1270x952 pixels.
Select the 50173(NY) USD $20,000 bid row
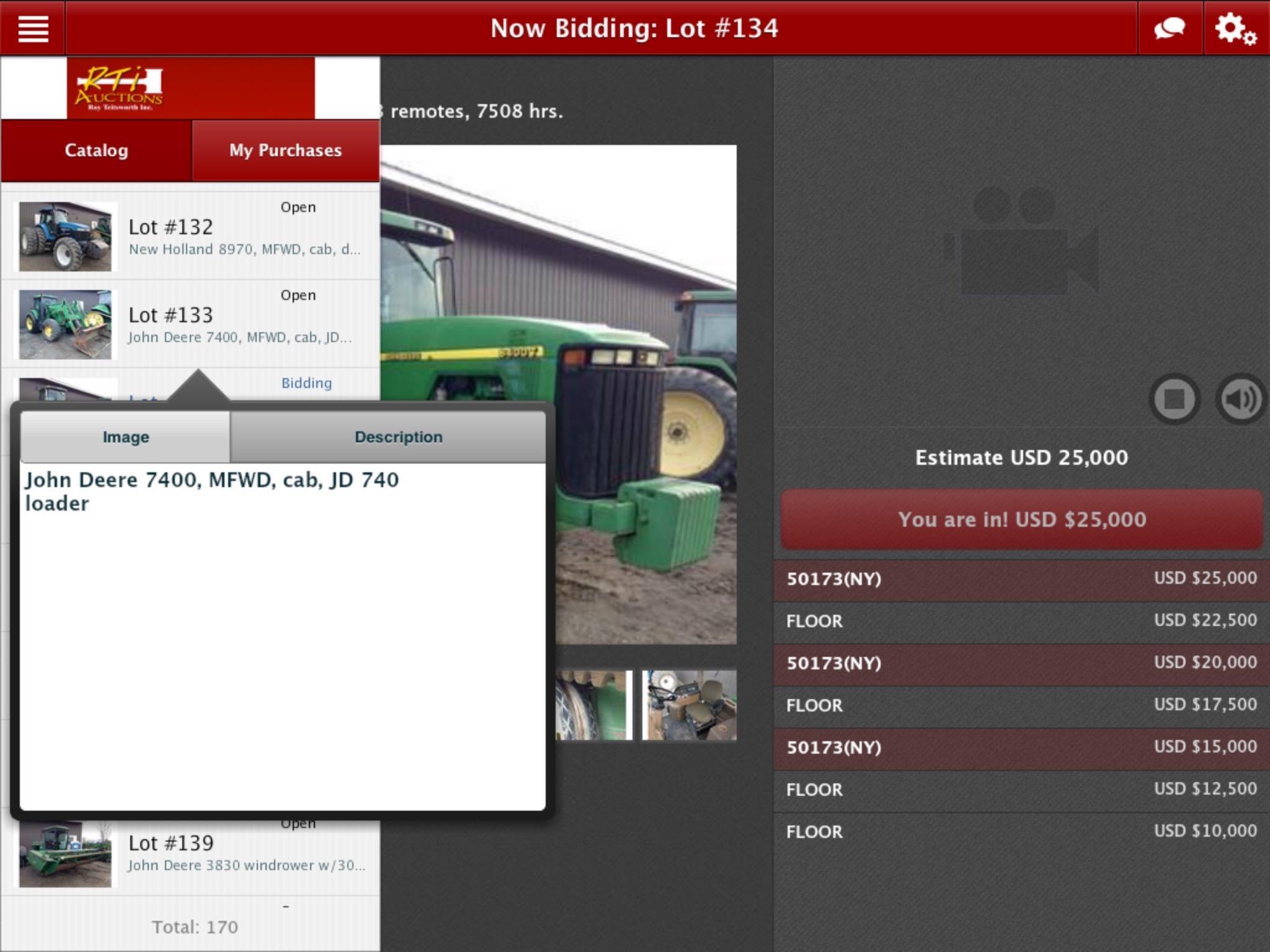pos(1021,663)
